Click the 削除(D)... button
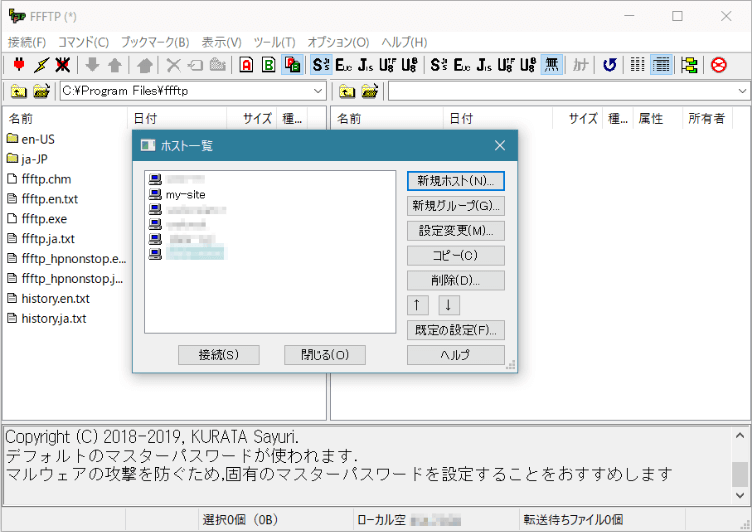Image resolution: width=752 pixels, height=532 pixels. coord(456,280)
